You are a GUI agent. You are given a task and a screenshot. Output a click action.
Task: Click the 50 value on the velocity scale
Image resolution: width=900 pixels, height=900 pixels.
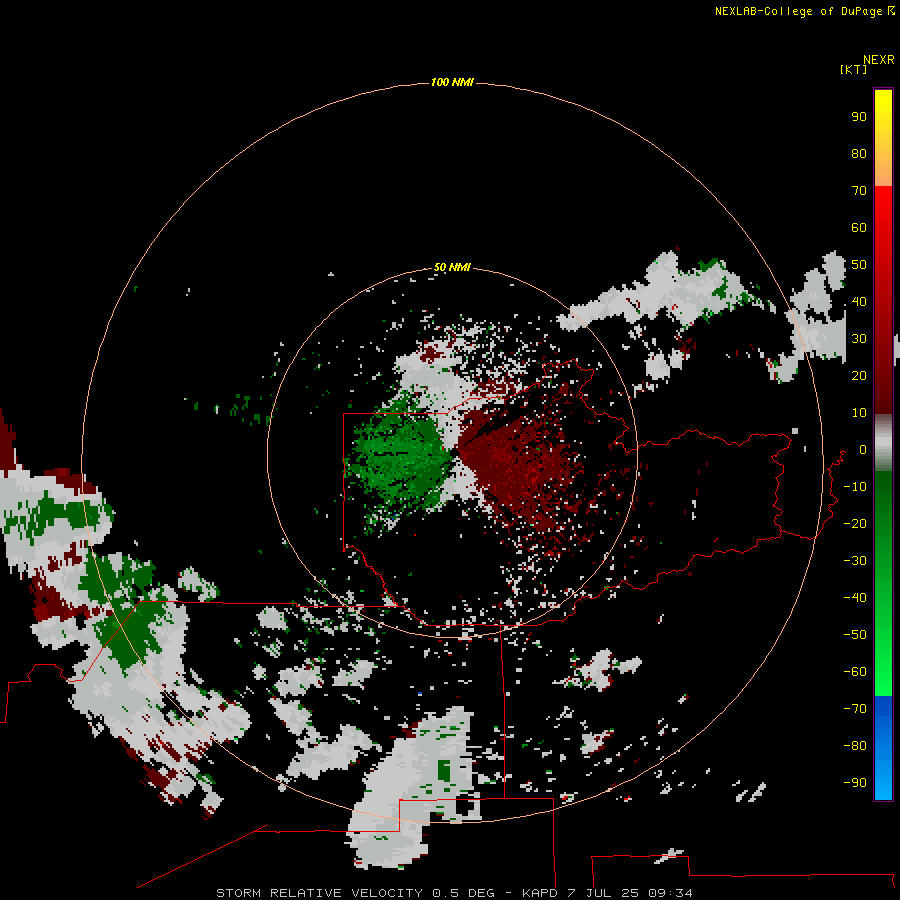pyautogui.click(x=859, y=265)
